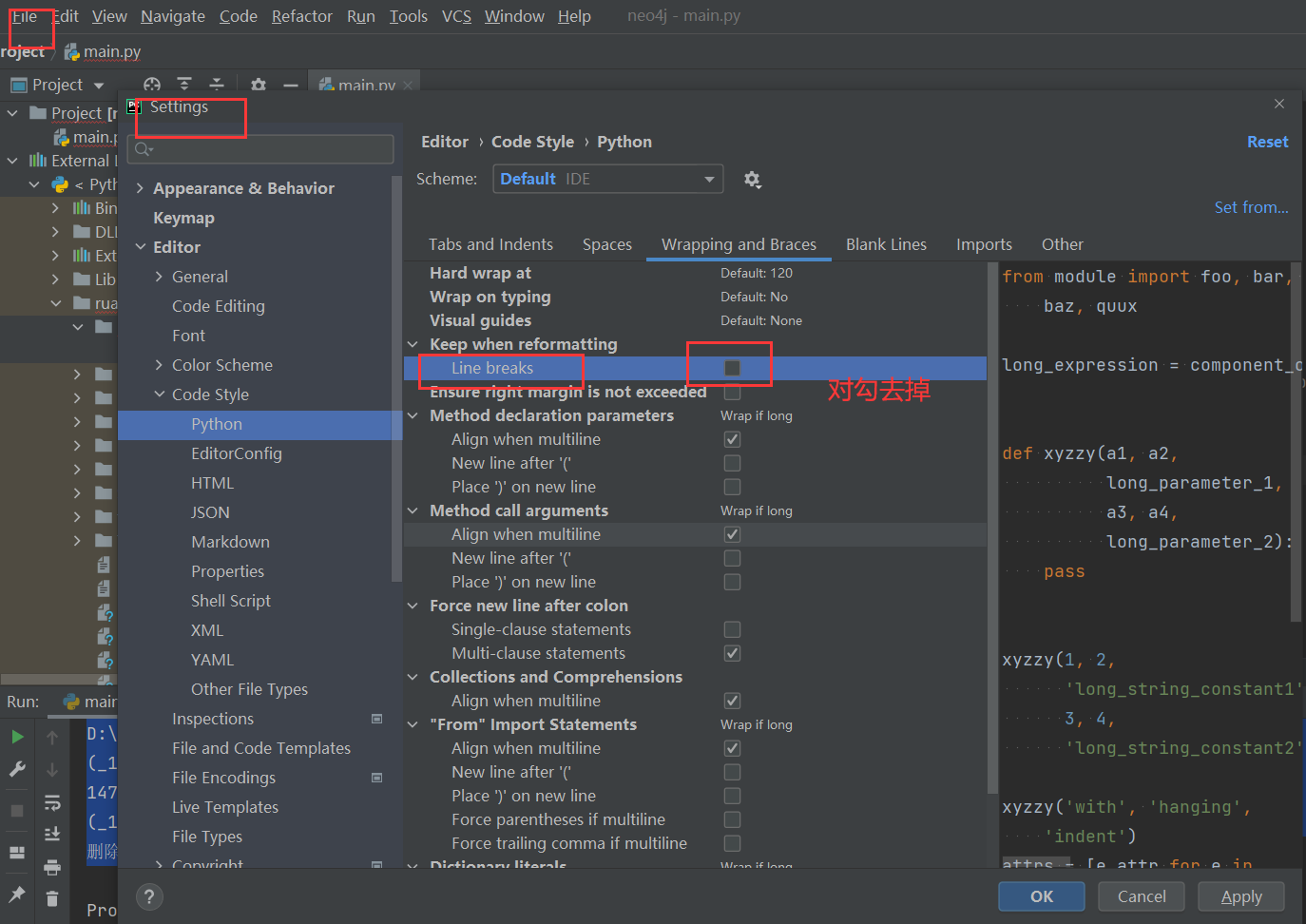
Task: Open the VCS menu
Action: (456, 16)
